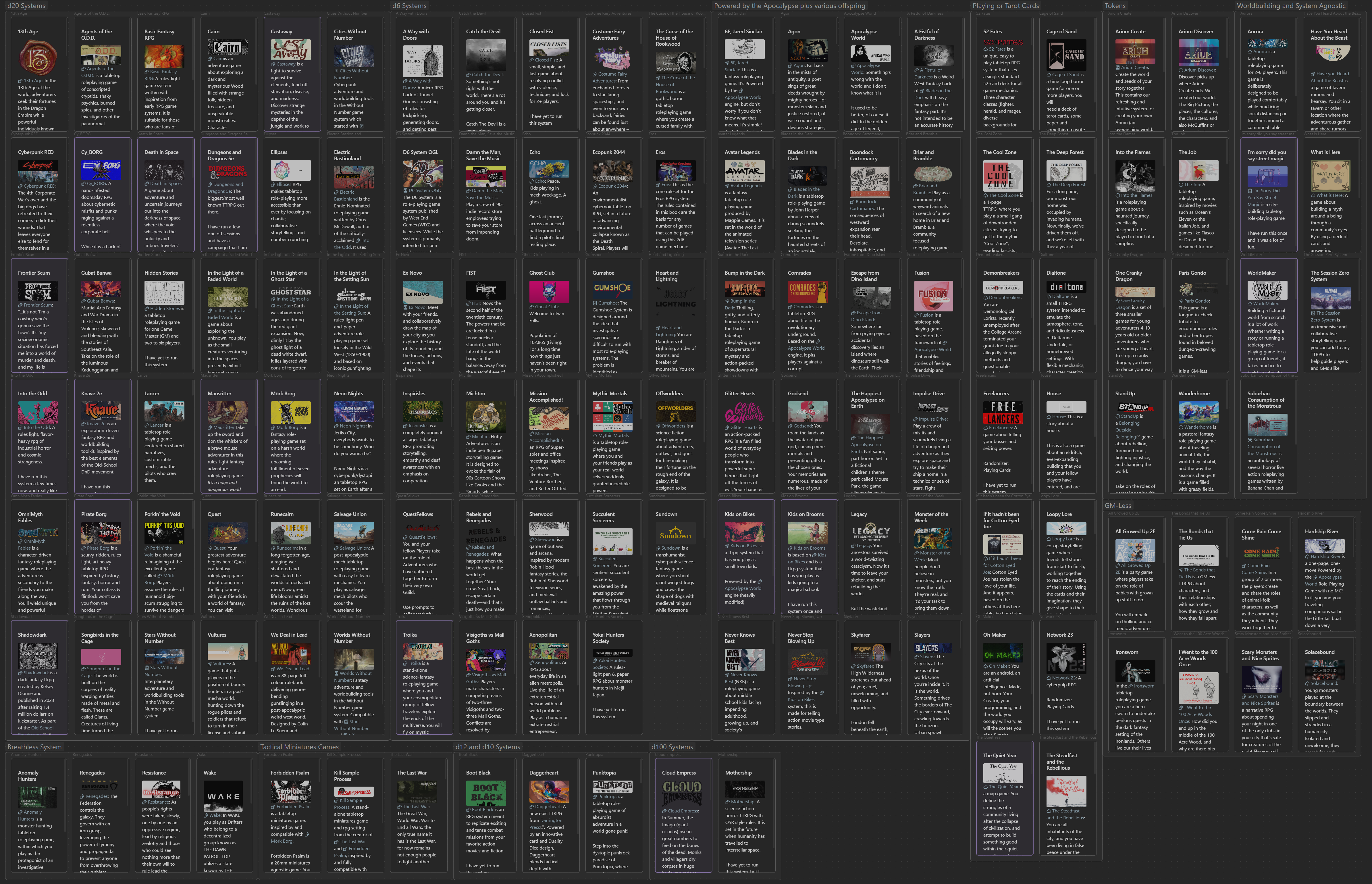Image resolution: width=1372 pixels, height=884 pixels.
Task: Open the Freelancers cover image
Action: (x=1003, y=413)
